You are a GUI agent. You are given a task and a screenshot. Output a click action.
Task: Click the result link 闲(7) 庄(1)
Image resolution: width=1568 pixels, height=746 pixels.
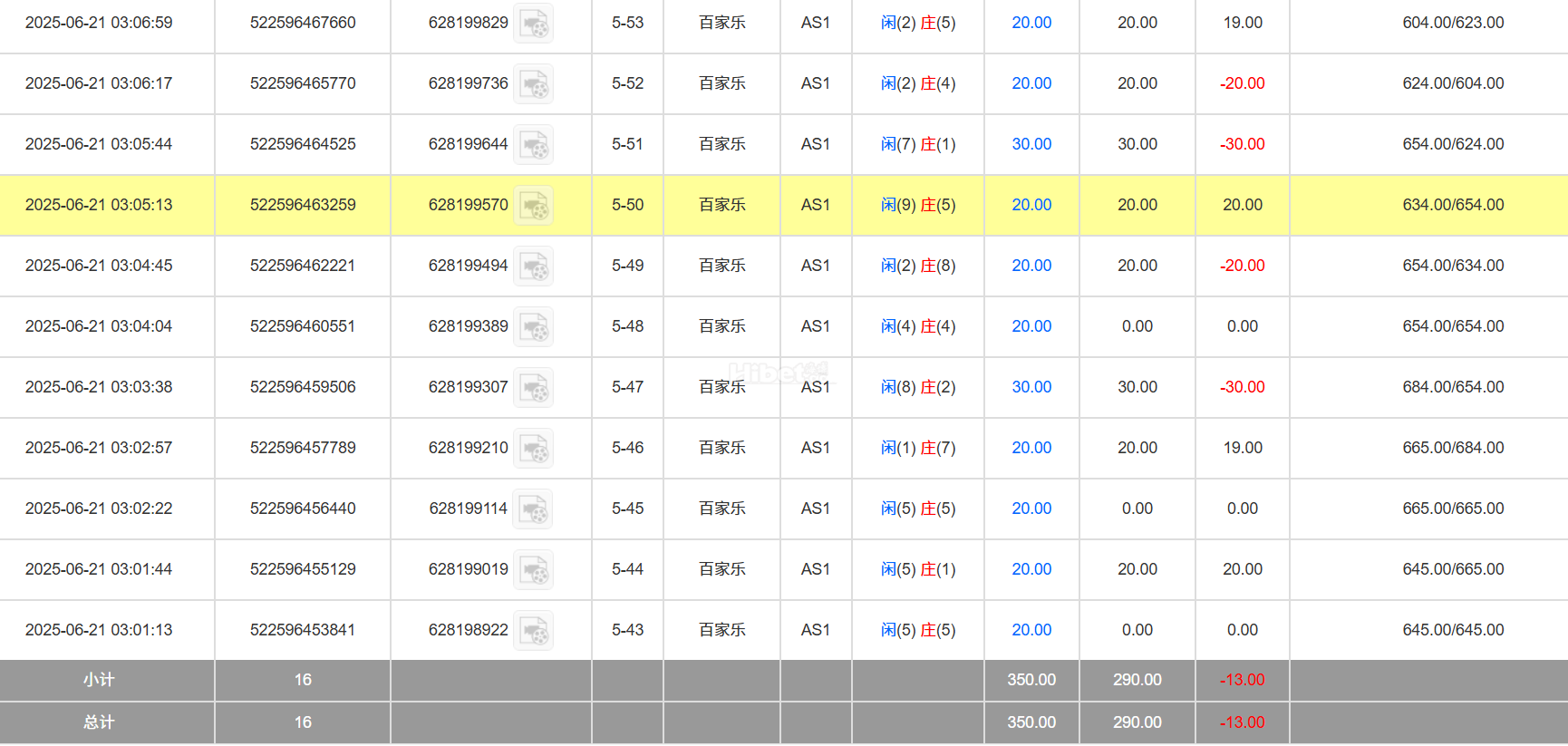coord(918,144)
